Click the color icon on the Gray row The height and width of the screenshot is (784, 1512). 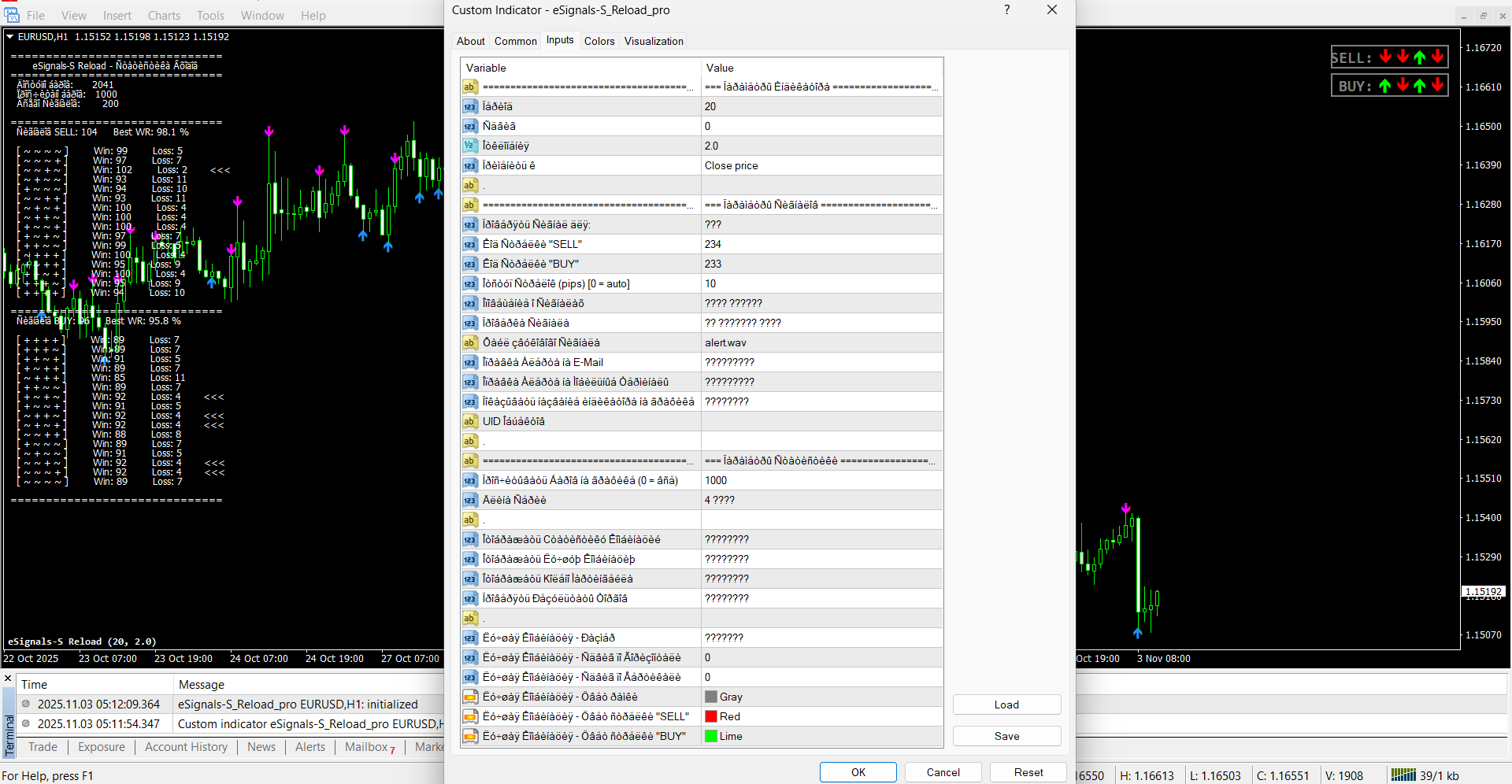469,697
